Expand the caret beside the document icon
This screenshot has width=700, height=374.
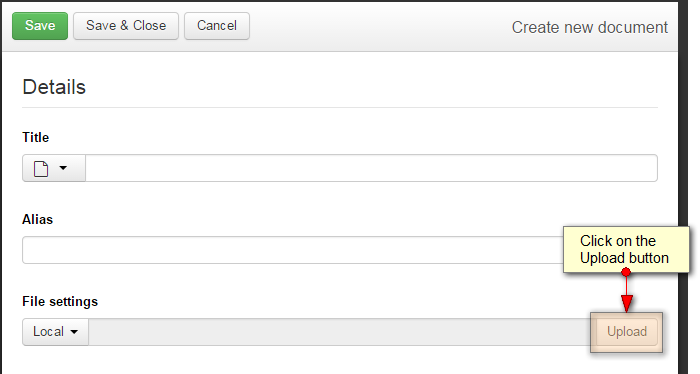point(63,168)
